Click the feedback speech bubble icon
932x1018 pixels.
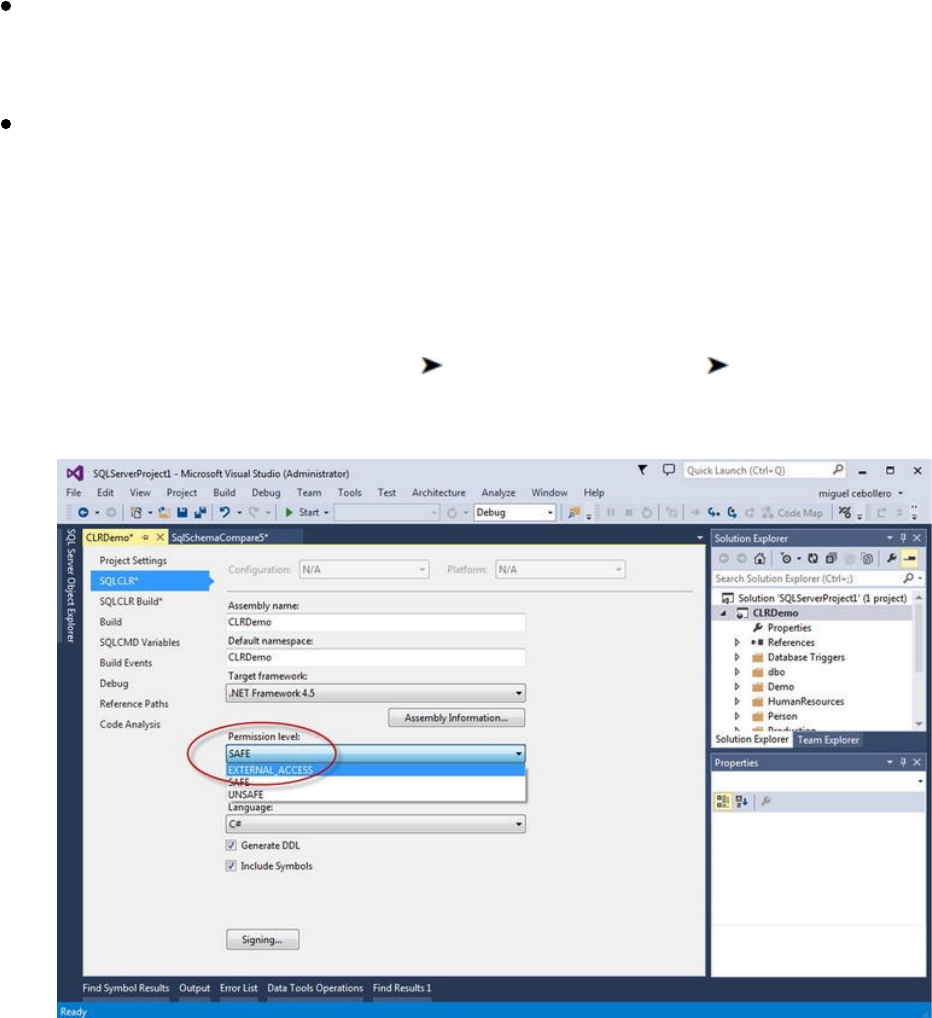pyautogui.click(x=668, y=469)
